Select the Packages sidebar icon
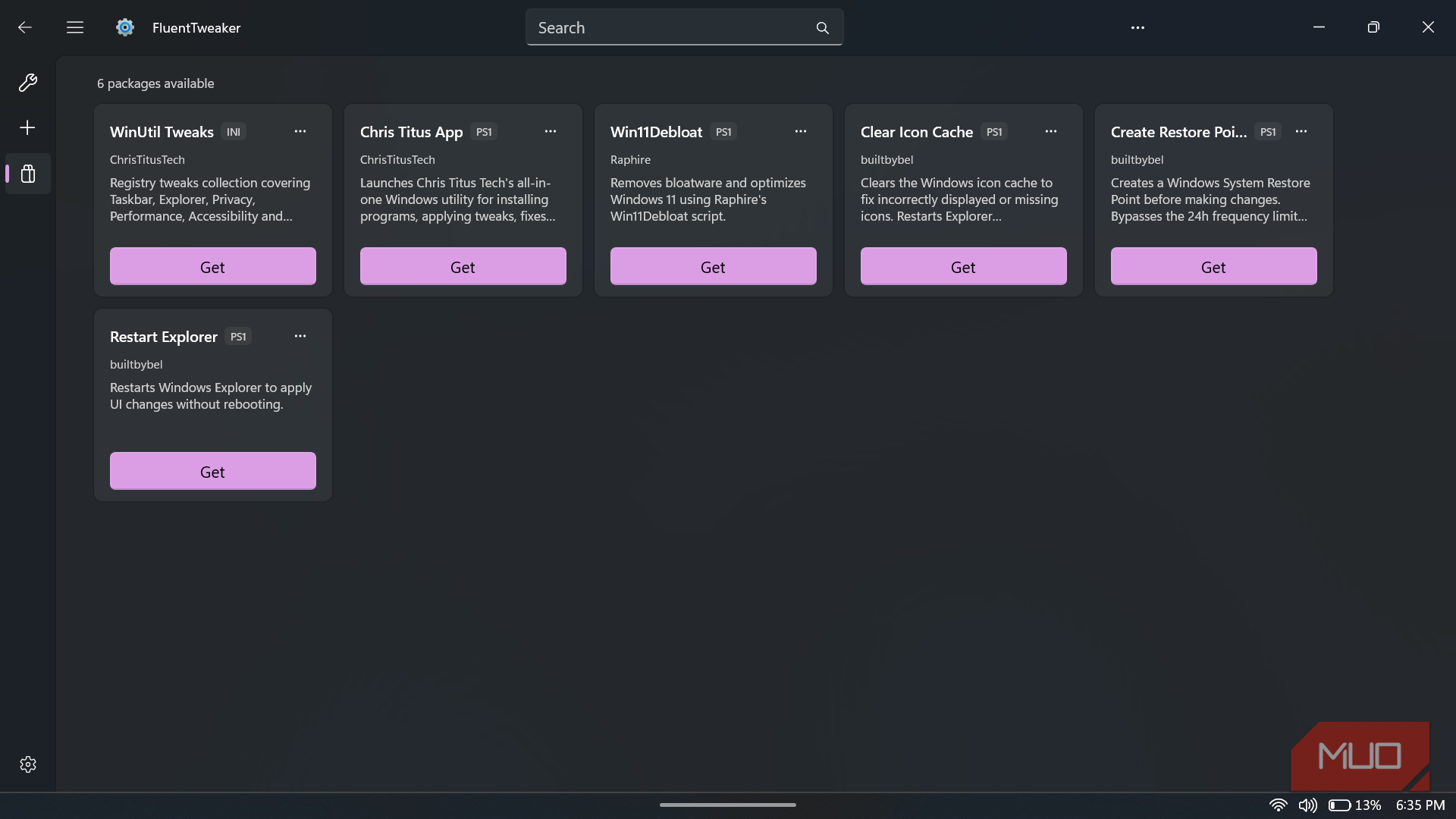 [x=28, y=174]
